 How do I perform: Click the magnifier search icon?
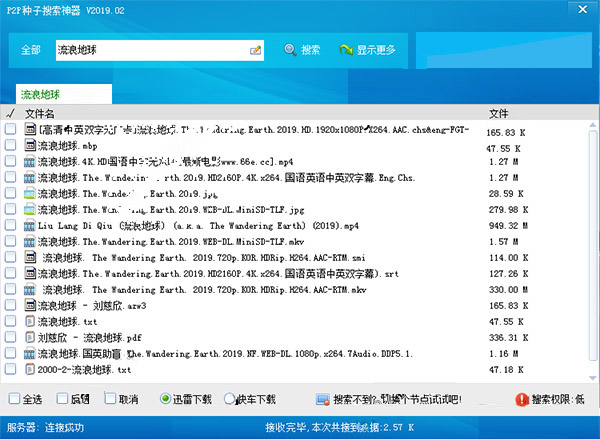coord(290,50)
